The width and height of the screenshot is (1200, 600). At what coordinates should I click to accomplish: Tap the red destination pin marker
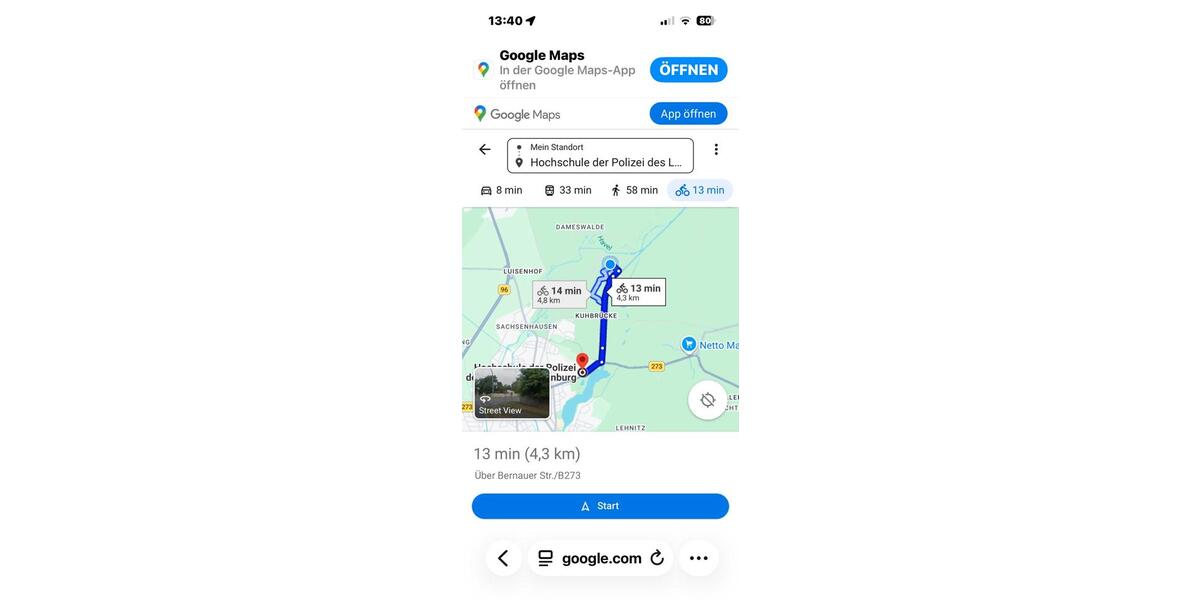click(583, 362)
